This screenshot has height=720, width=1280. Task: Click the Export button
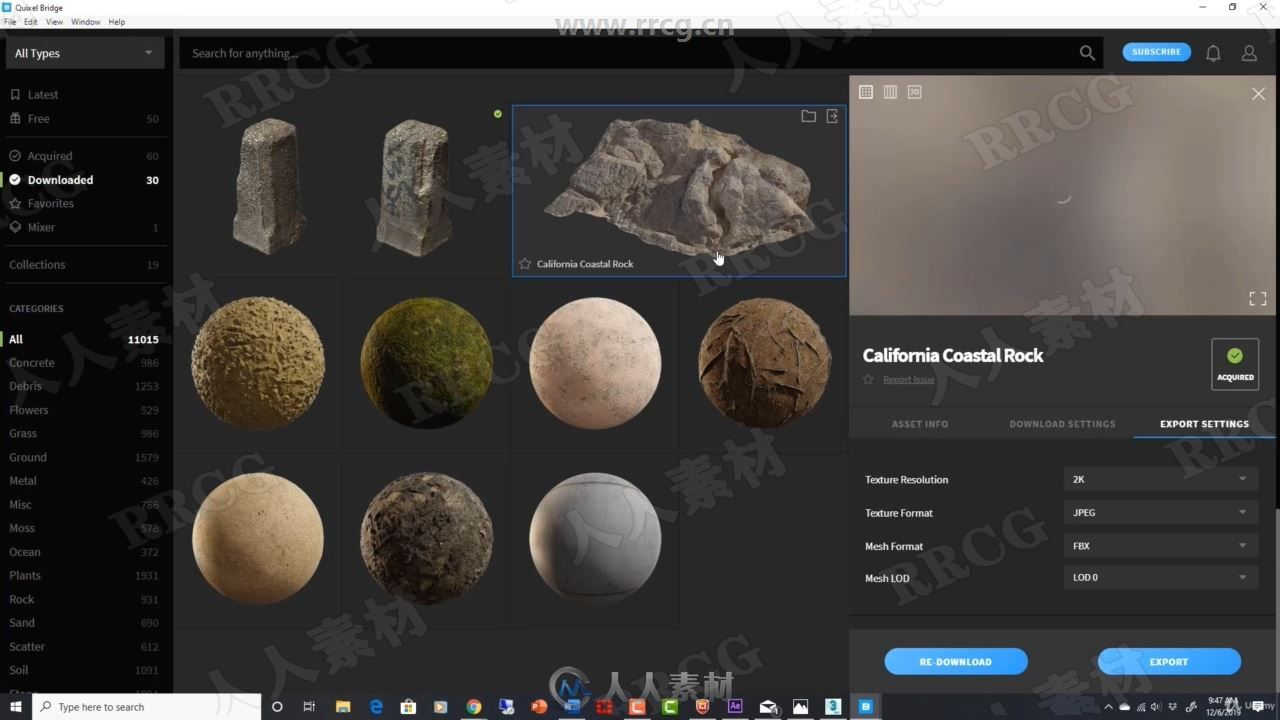1169,661
